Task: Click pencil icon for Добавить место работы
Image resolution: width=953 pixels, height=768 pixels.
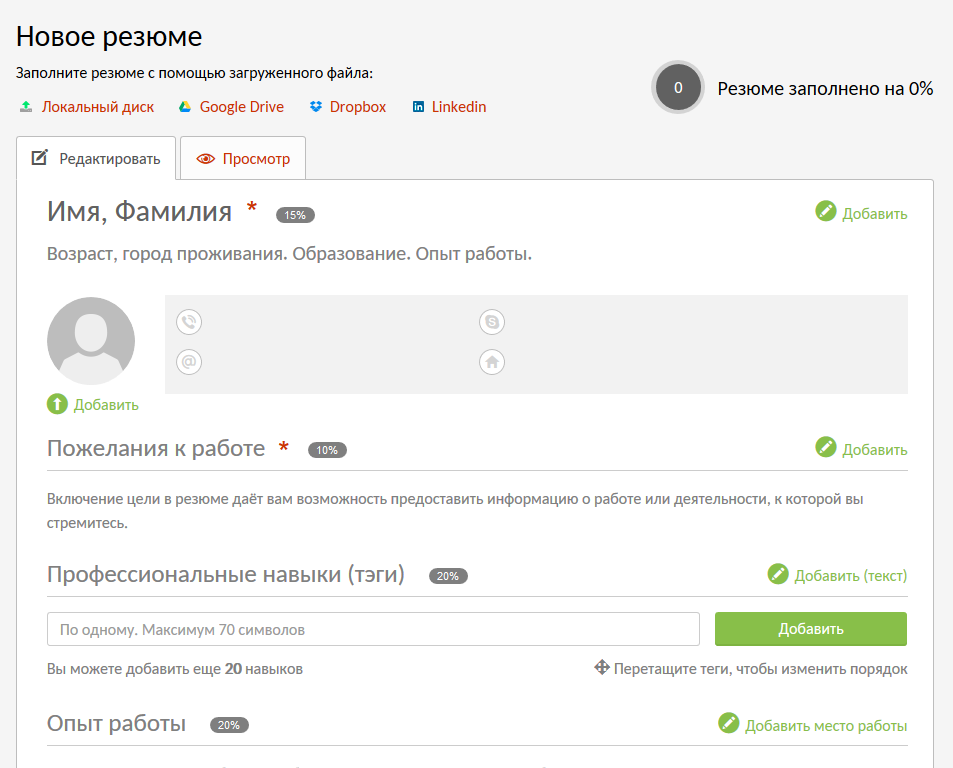Action: click(x=728, y=723)
